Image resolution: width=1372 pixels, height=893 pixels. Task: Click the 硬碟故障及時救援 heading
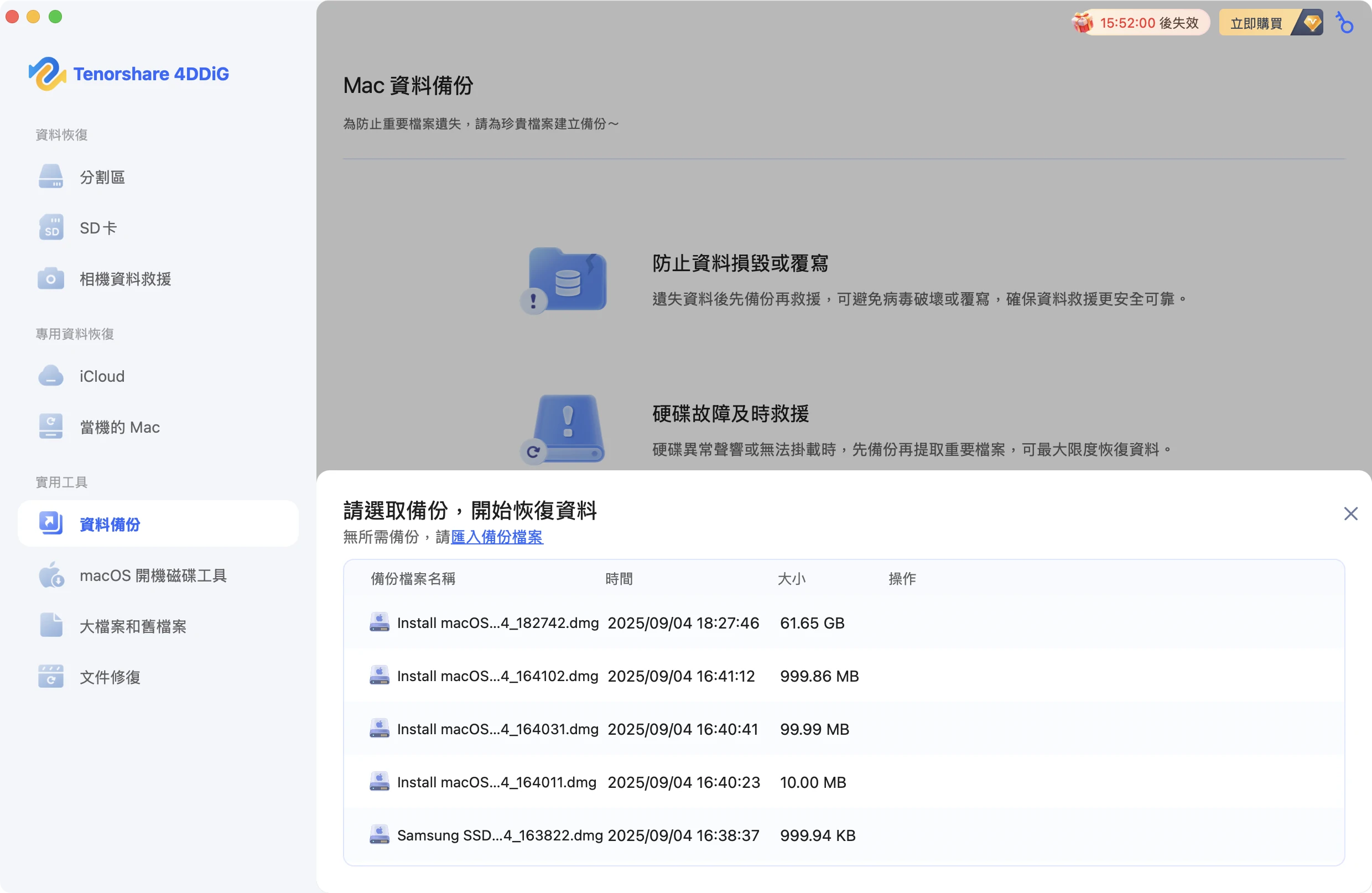click(x=730, y=413)
